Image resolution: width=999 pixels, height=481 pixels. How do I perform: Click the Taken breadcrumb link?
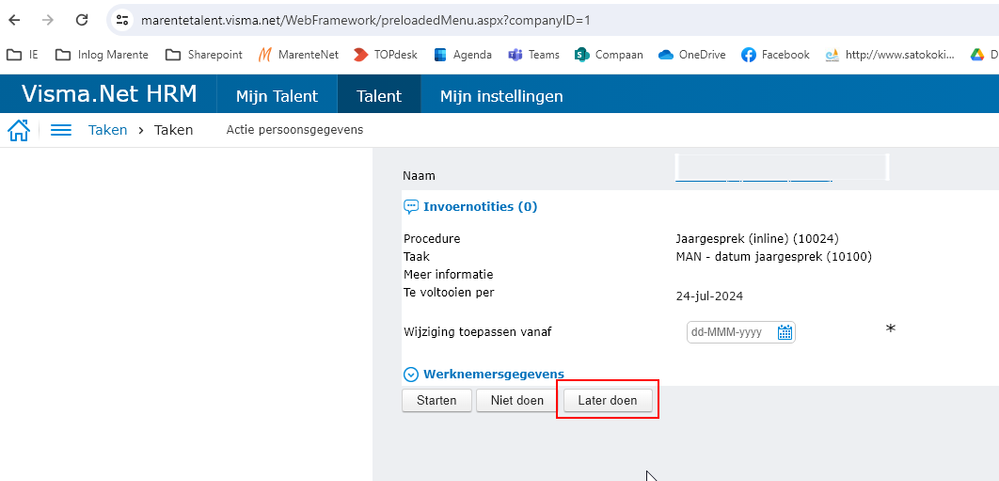107,130
